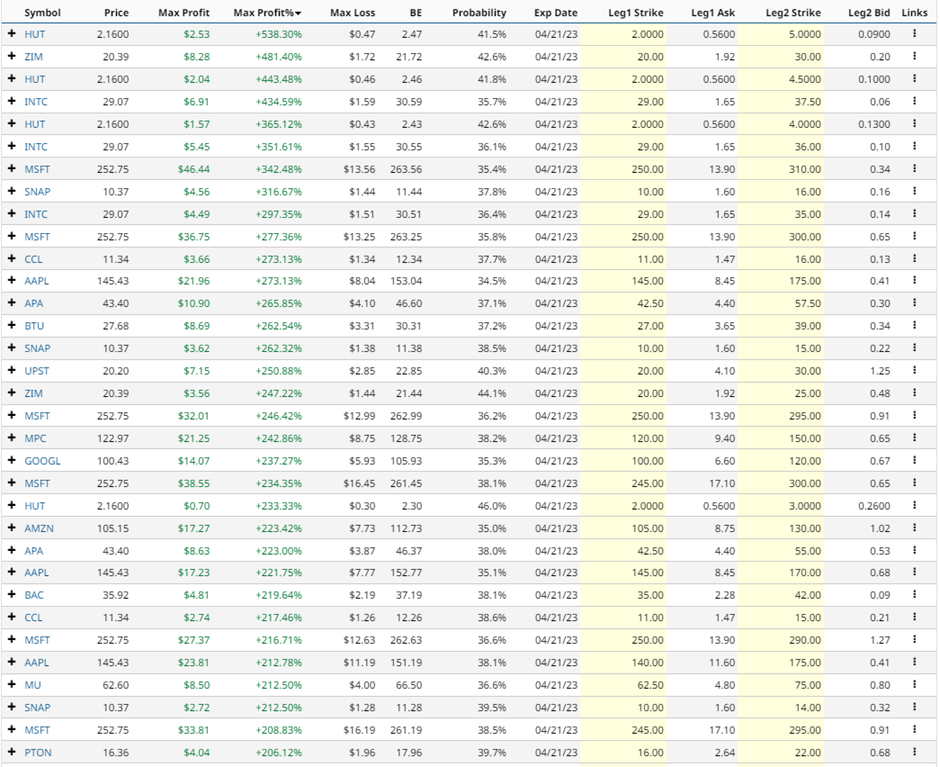The image size is (940, 767).
Task: Select the 46.0% Probability cell
Action: pyautogui.click(x=492, y=506)
